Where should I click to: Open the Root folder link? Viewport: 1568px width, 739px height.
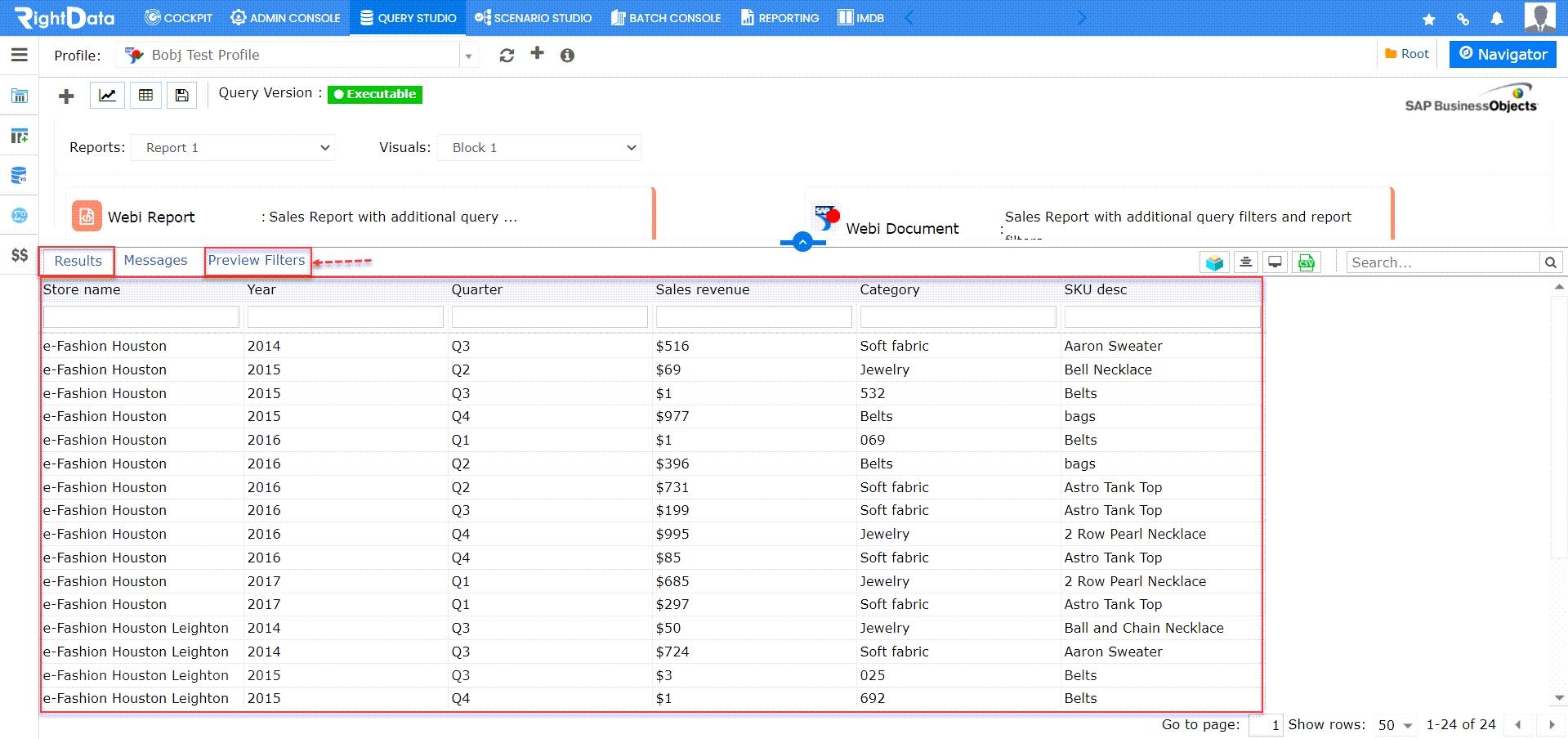(x=1406, y=53)
